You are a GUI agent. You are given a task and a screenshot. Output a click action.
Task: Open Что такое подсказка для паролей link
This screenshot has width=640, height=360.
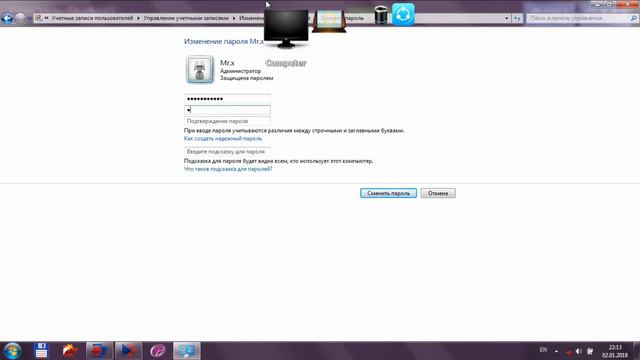tap(228, 169)
